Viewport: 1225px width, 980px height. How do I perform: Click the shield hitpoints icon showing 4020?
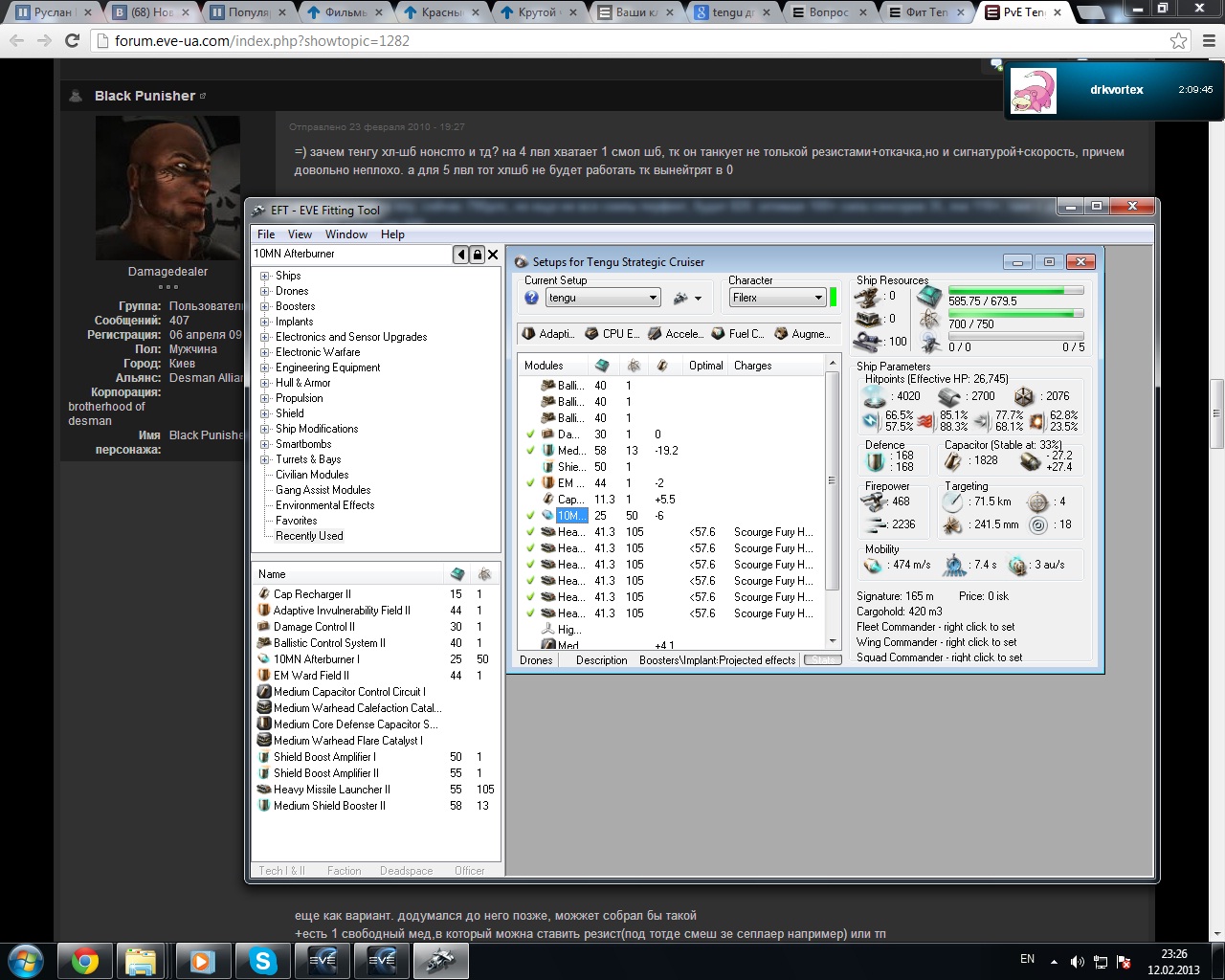point(874,396)
